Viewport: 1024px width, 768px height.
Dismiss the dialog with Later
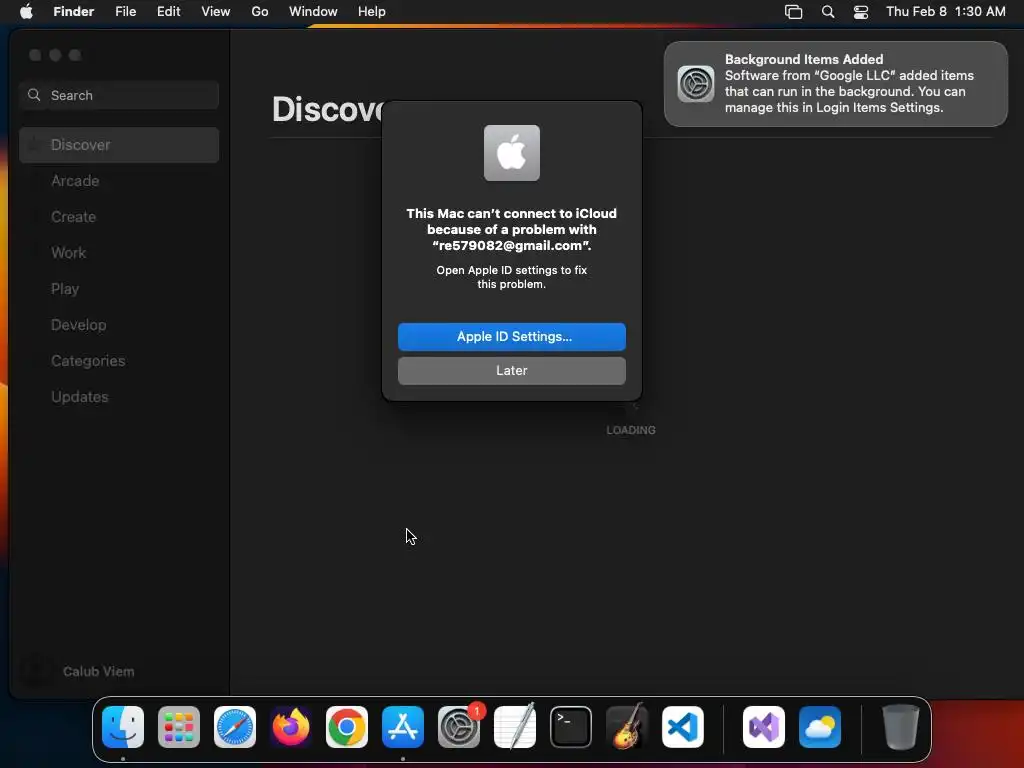click(x=512, y=370)
